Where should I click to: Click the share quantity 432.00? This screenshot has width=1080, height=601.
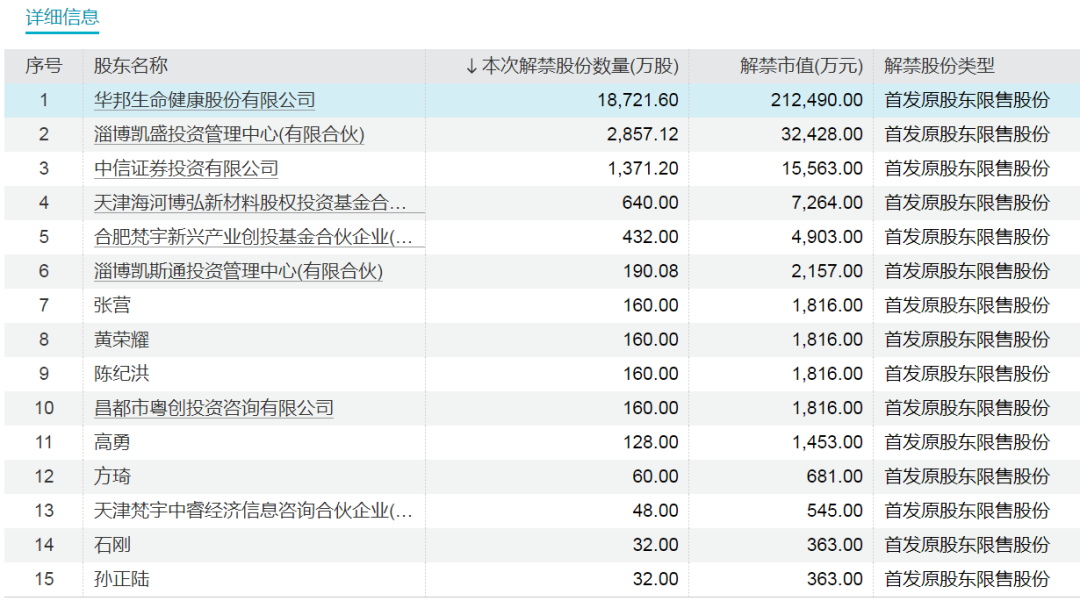(x=650, y=238)
